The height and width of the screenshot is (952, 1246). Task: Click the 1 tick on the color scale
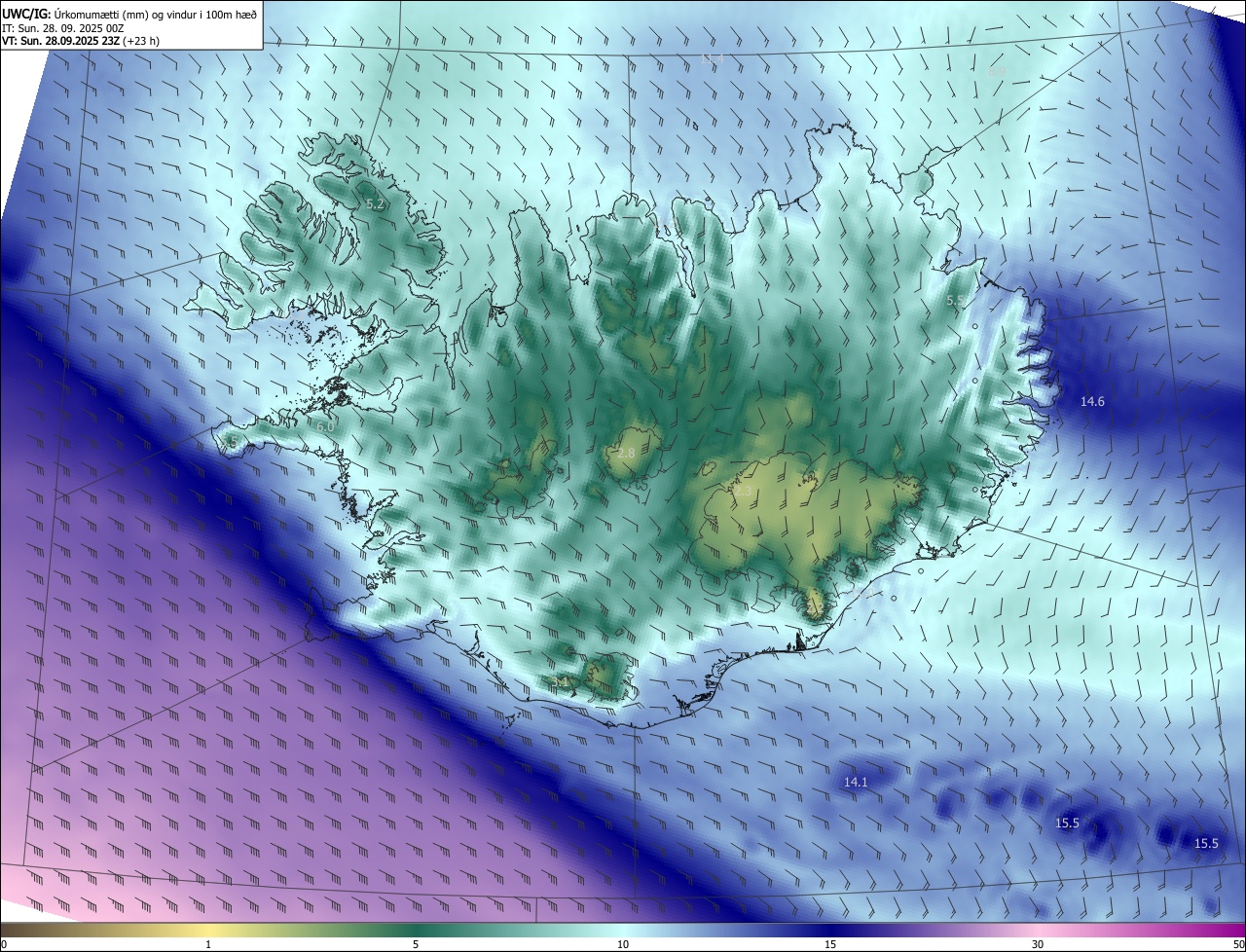pos(208,944)
